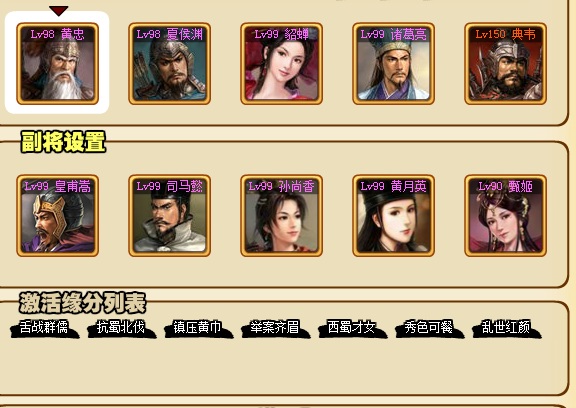Show the 乱世红颜 bond tag

pyautogui.click(x=507, y=328)
